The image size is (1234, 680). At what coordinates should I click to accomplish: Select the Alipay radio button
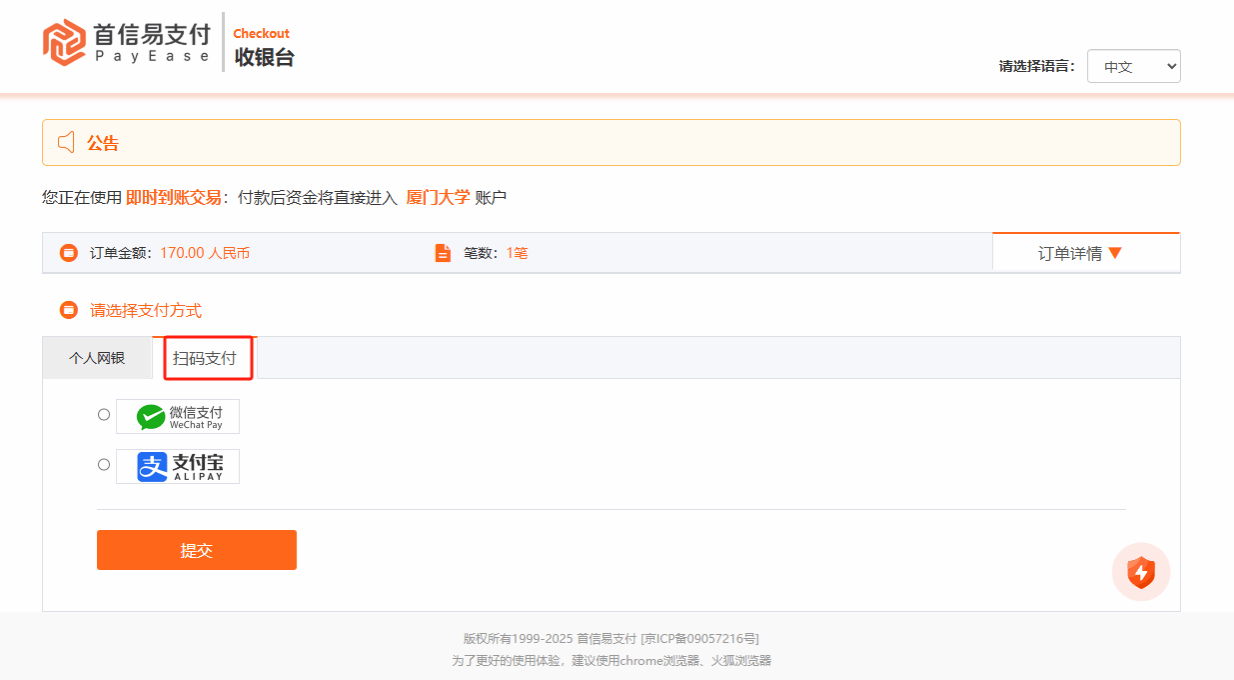click(104, 465)
